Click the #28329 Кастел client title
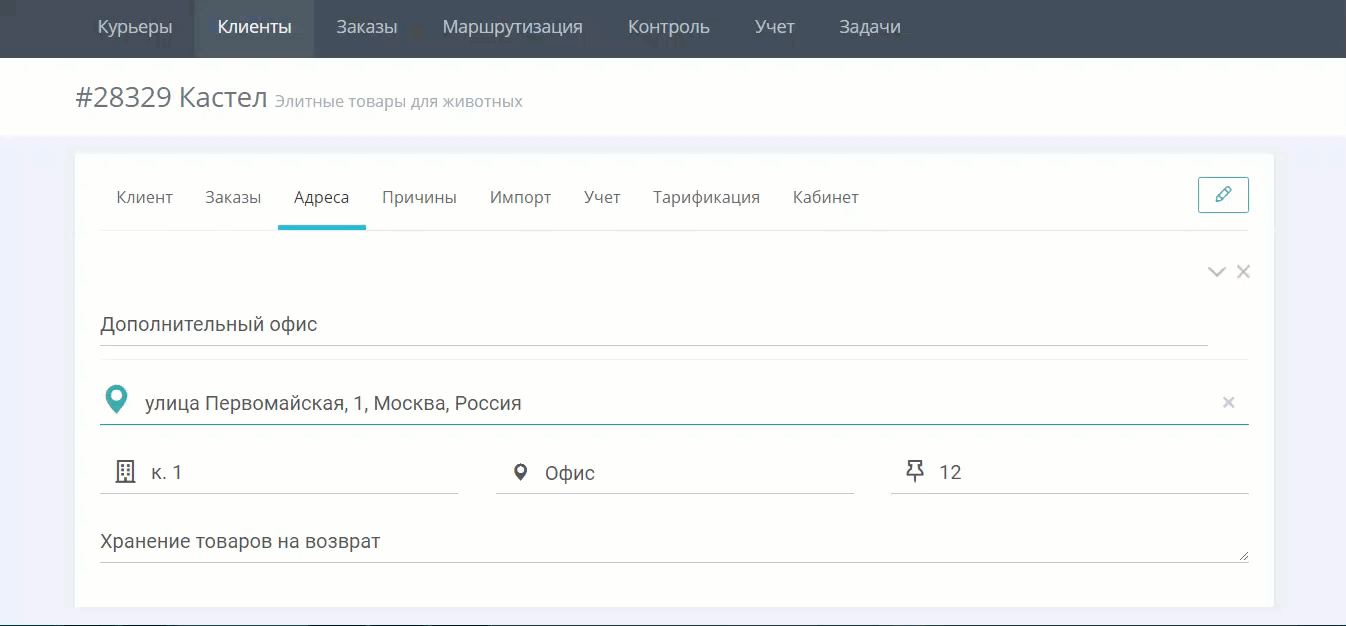1346x626 pixels. [172, 98]
